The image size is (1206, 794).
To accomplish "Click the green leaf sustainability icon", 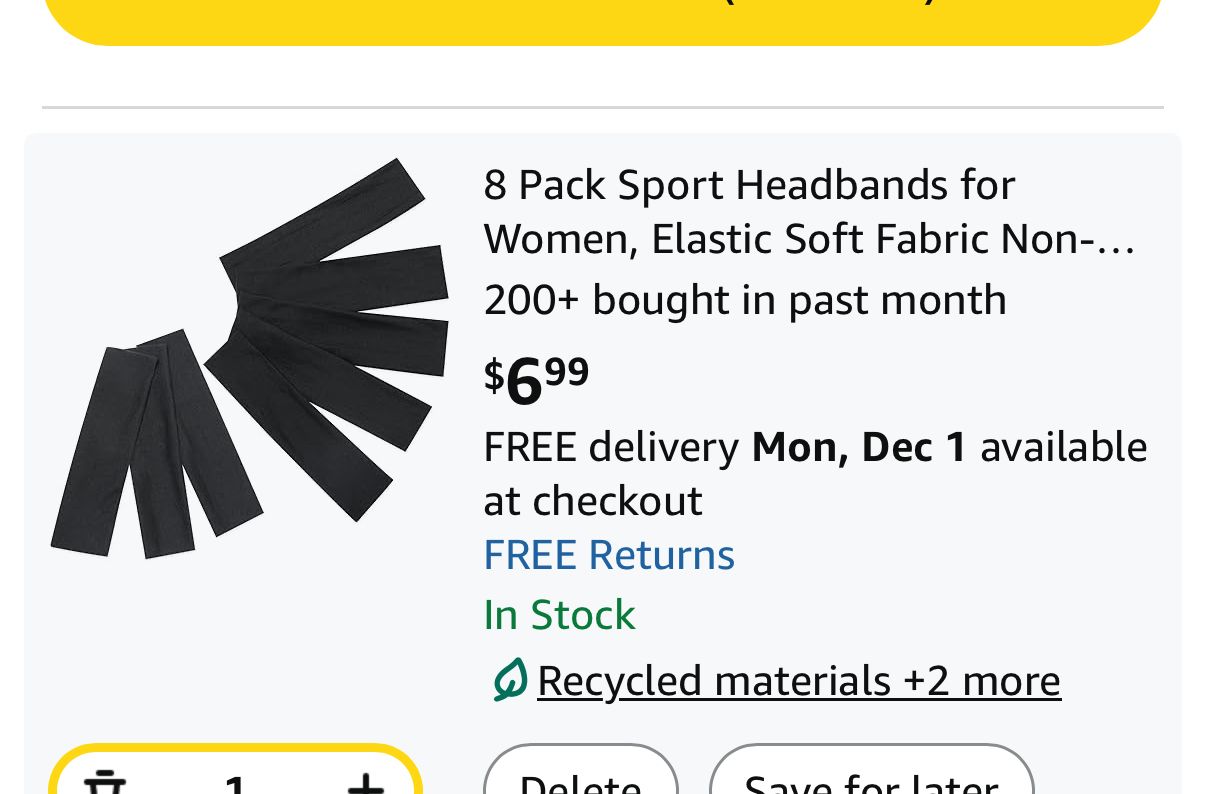I will click(509, 680).
